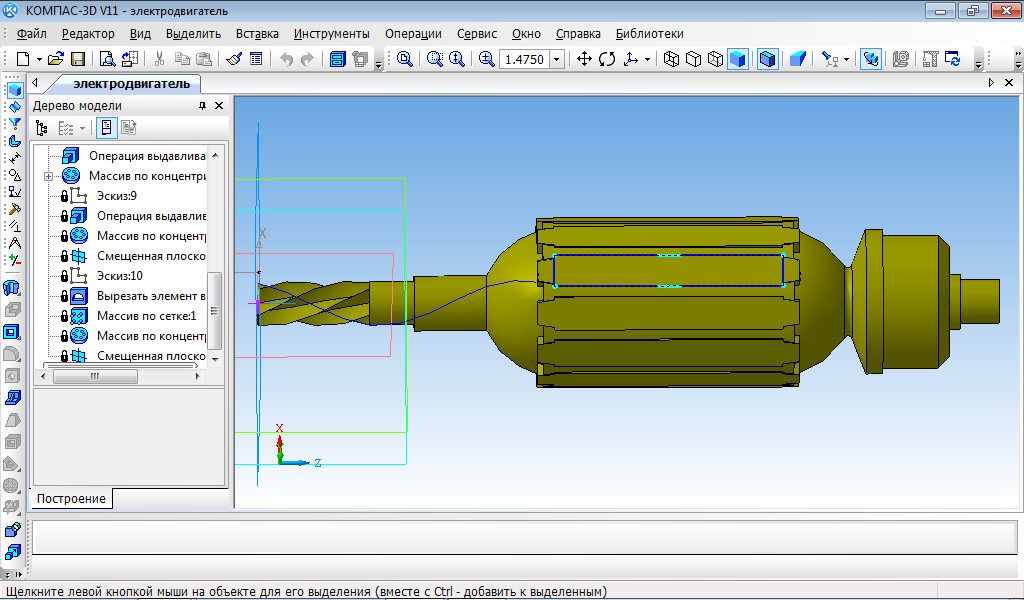Image resolution: width=1024 pixels, height=600 pixels.
Task: Close the Дерево модели panel
Action: (218, 106)
